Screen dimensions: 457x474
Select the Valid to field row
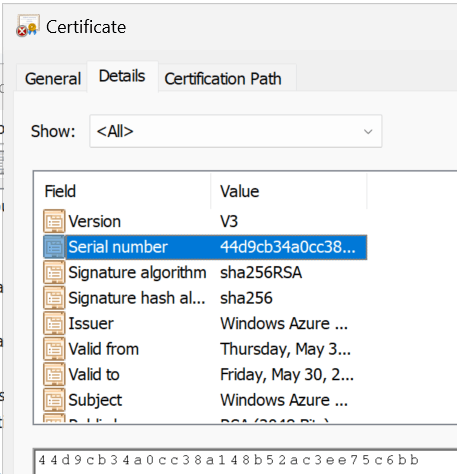pos(205,375)
